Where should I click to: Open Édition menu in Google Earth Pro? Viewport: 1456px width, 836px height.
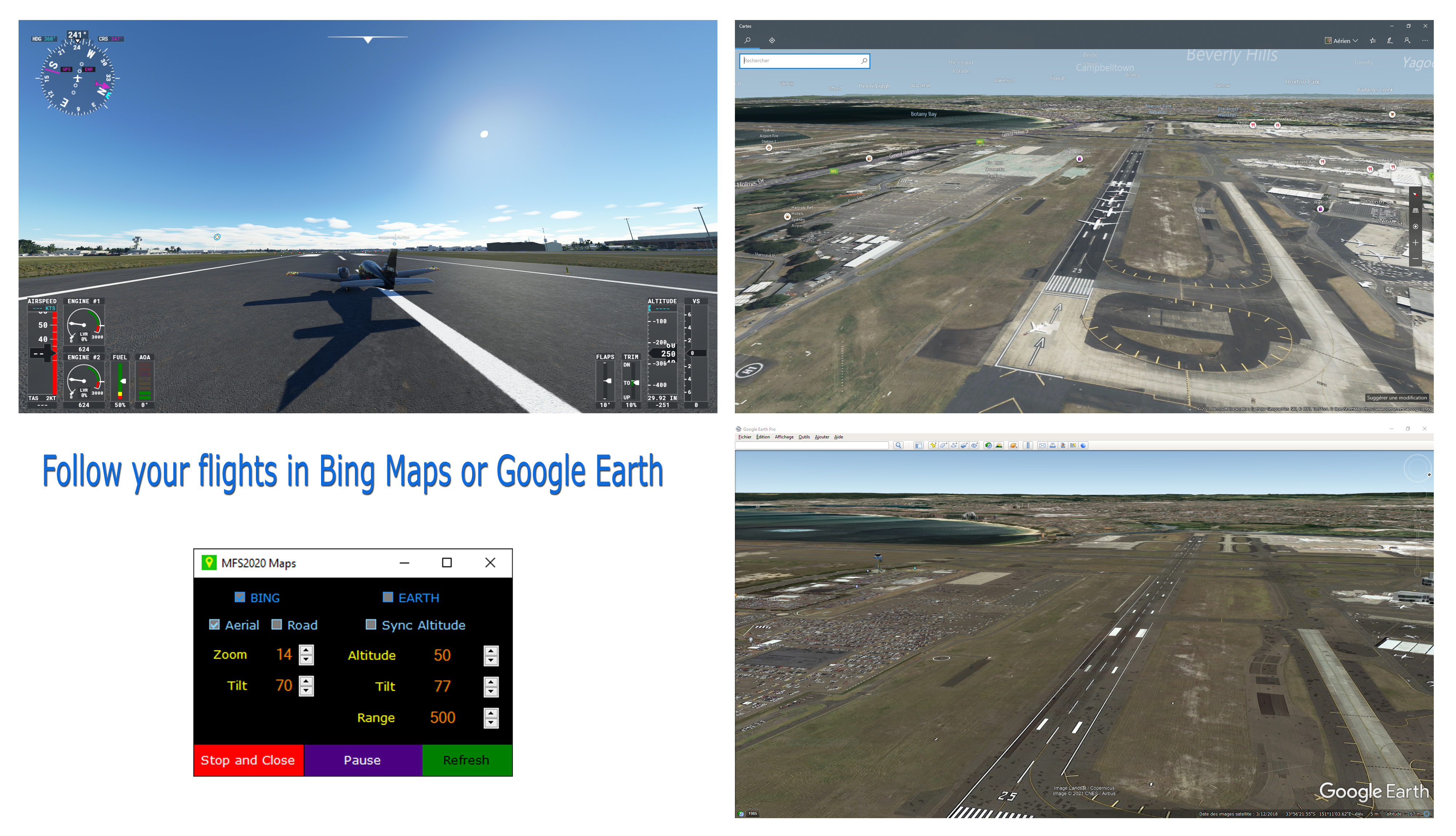(x=763, y=437)
